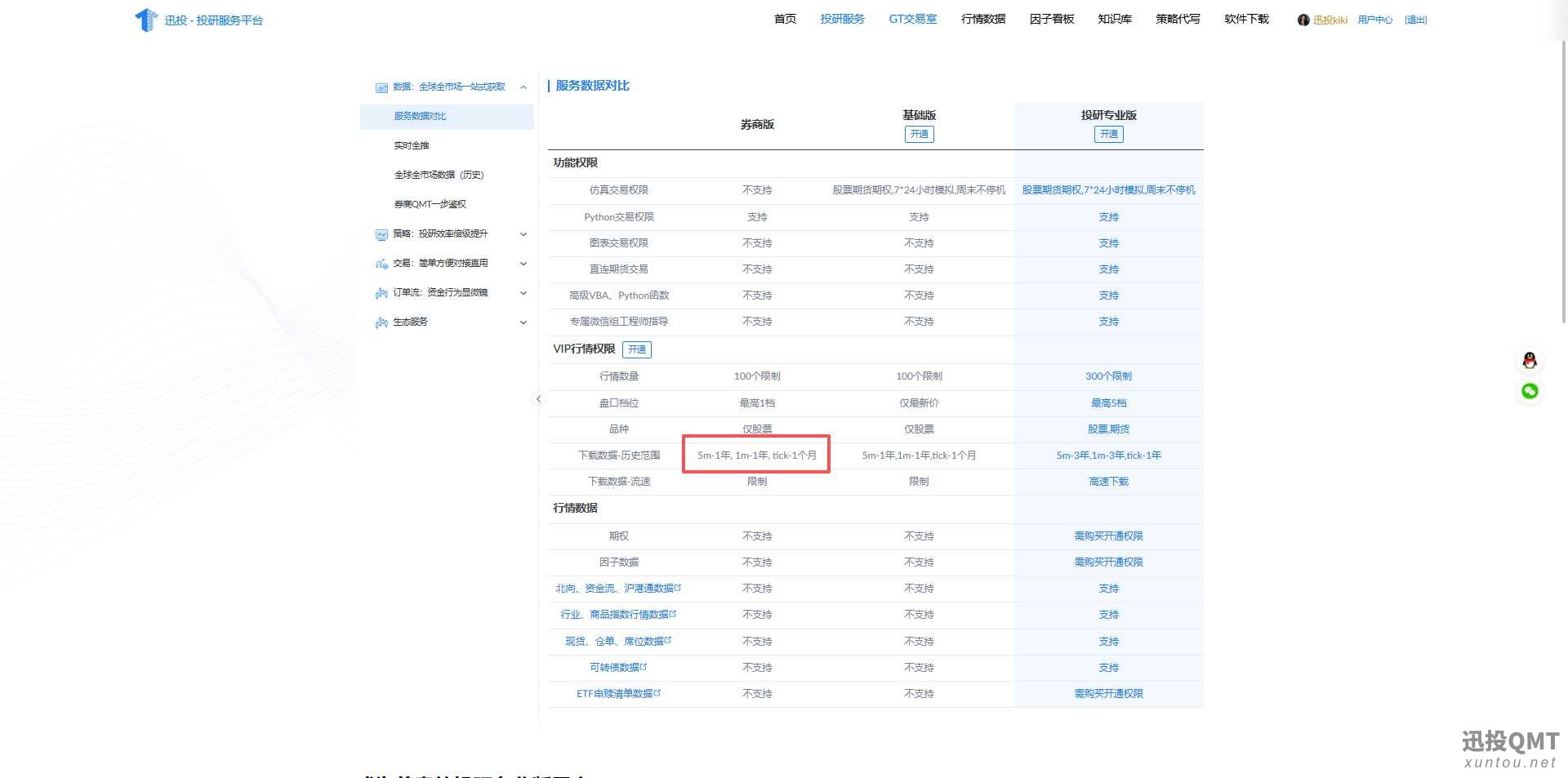This screenshot has width=1568, height=778.
Task: Open the QQ penguin contact icon
Action: pos(1530,361)
